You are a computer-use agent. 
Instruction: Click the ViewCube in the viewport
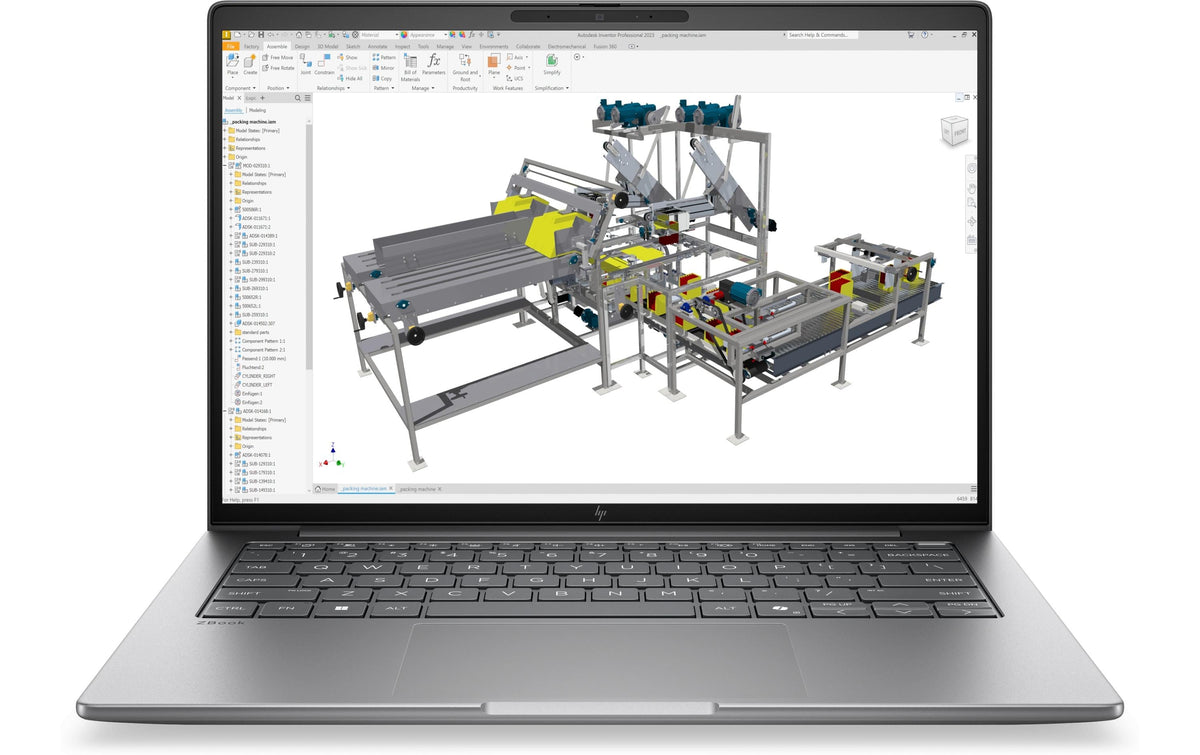tap(952, 132)
